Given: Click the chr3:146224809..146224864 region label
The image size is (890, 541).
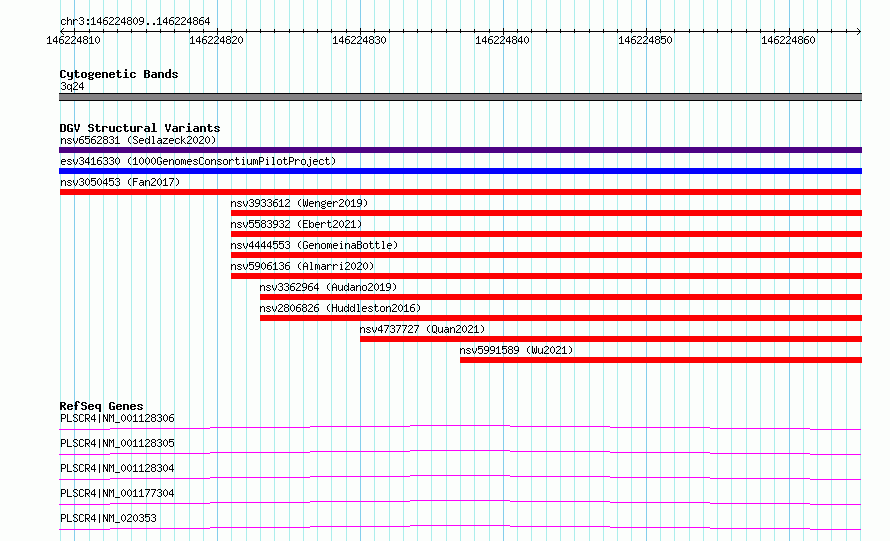Looking at the screenshot, I should tap(135, 22).
